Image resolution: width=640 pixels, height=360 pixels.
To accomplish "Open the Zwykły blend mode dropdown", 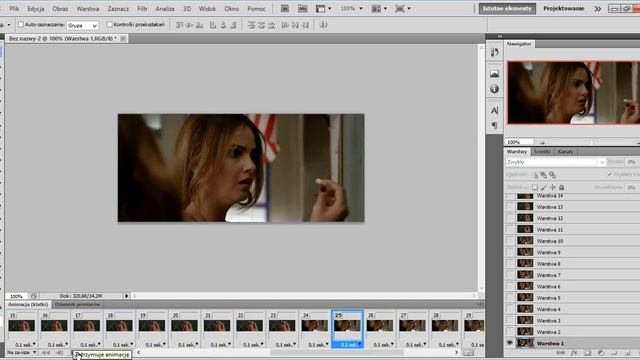I will point(556,162).
